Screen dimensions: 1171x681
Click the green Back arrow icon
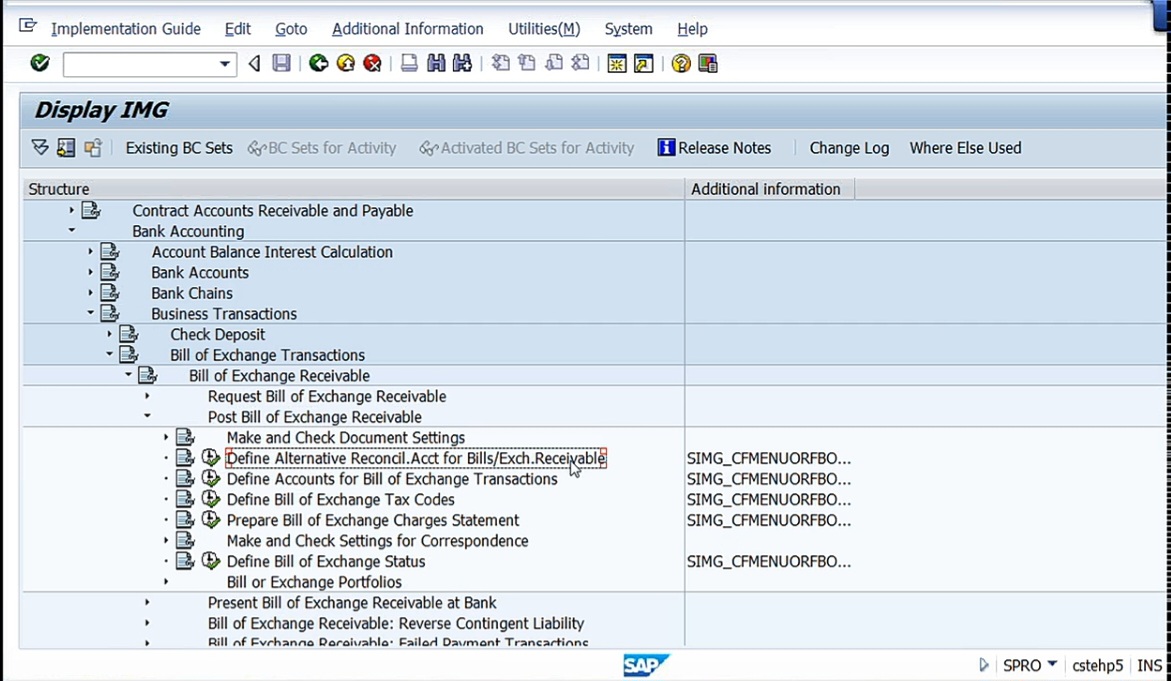tap(319, 63)
